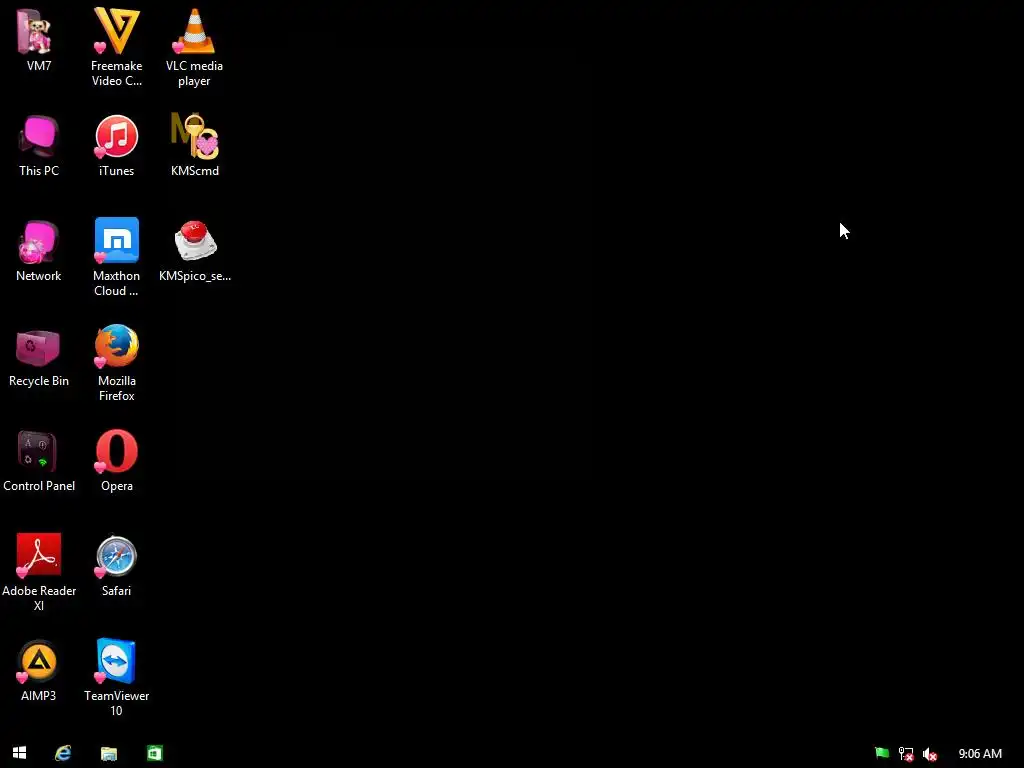Select the Mozilla Firefox shortcut
The image size is (1024, 768).
point(116,345)
